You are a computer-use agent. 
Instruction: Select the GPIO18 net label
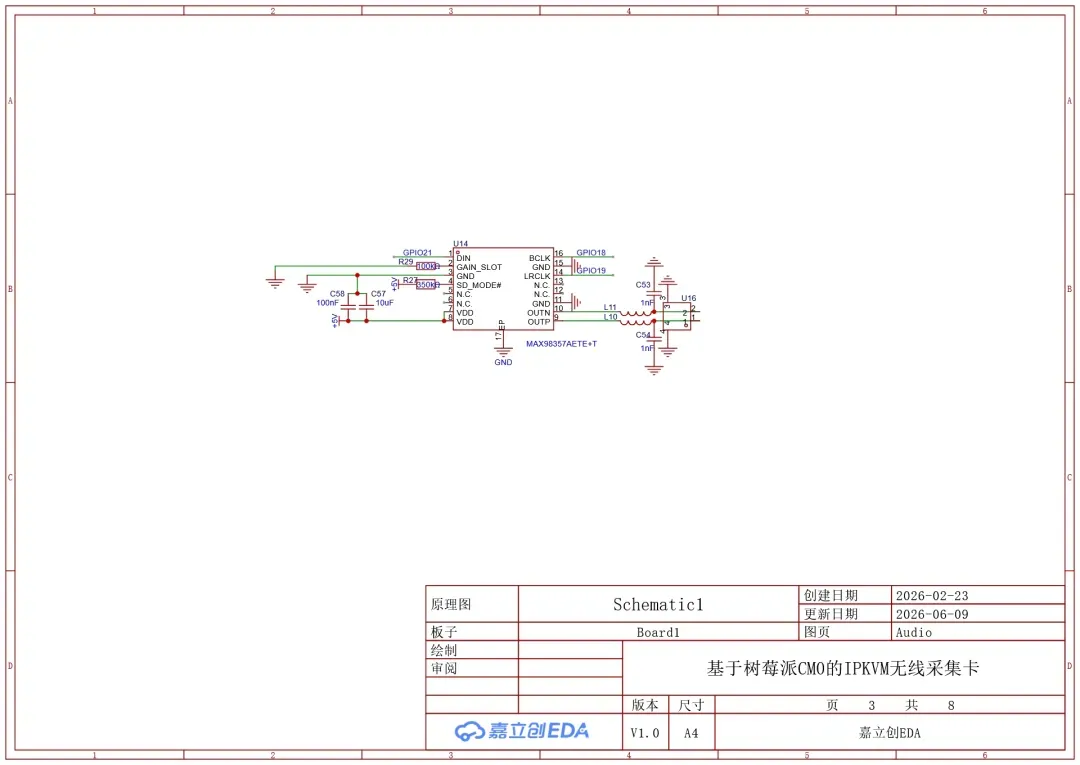[x=591, y=253]
